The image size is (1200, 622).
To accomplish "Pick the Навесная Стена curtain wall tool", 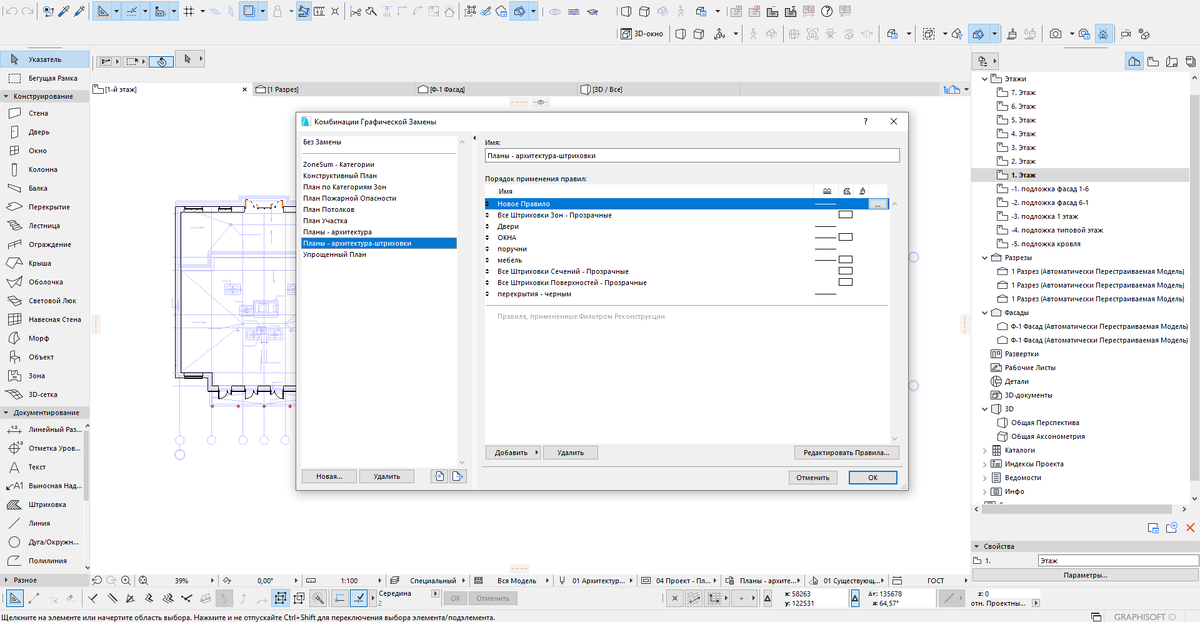I will (x=44, y=319).
